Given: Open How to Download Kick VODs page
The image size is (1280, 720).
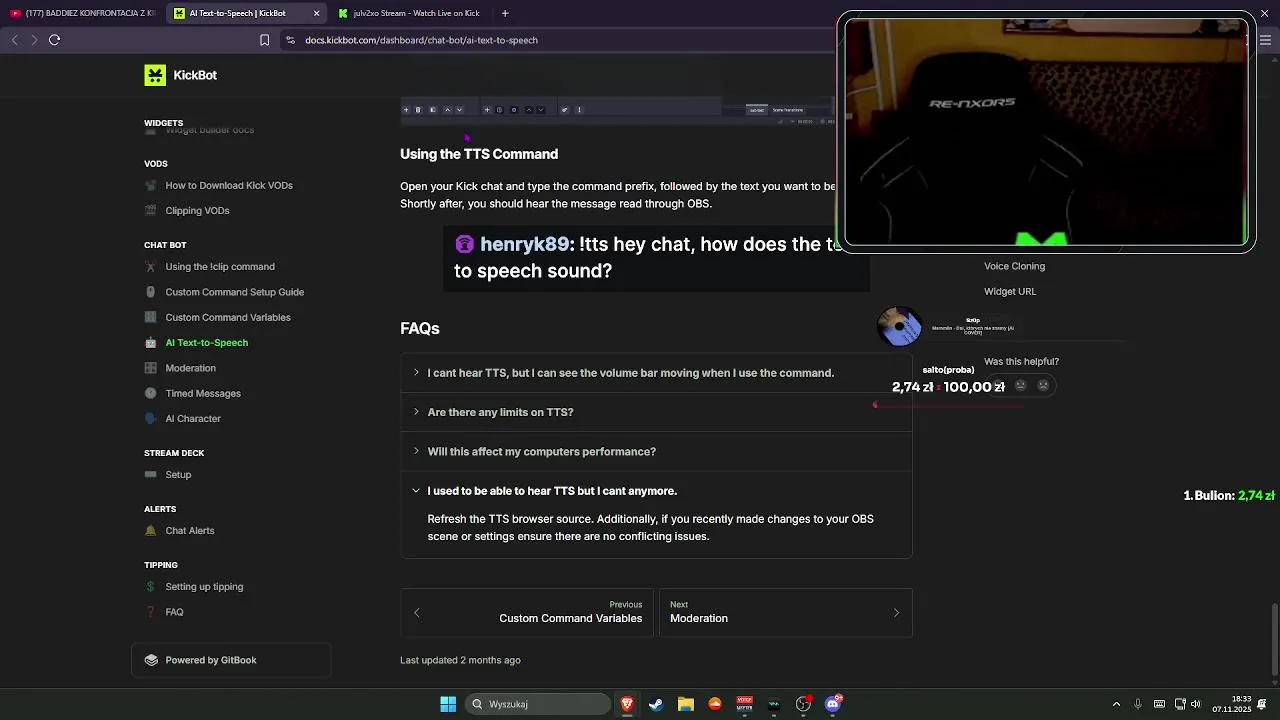Looking at the screenshot, I should pos(229,185).
